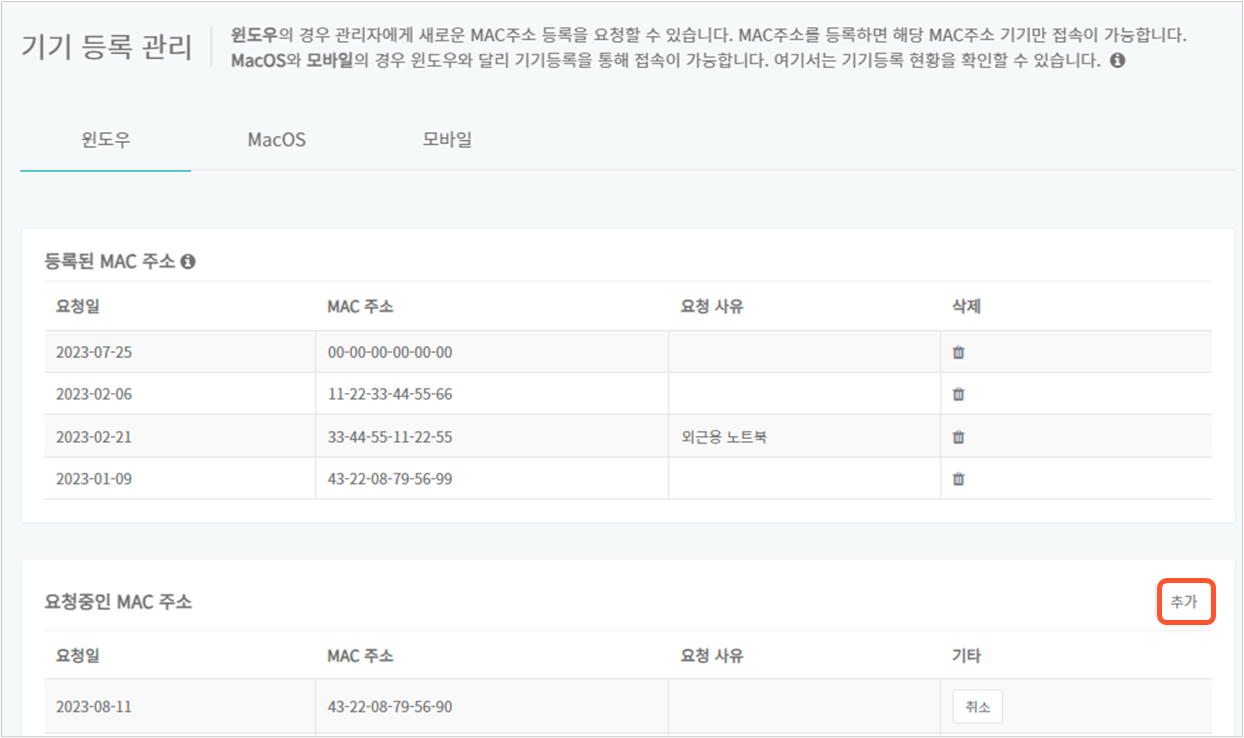Viewport: 1244px width, 738px height.
Task: Click the 기기 등록 관리 page title
Action: (106, 48)
